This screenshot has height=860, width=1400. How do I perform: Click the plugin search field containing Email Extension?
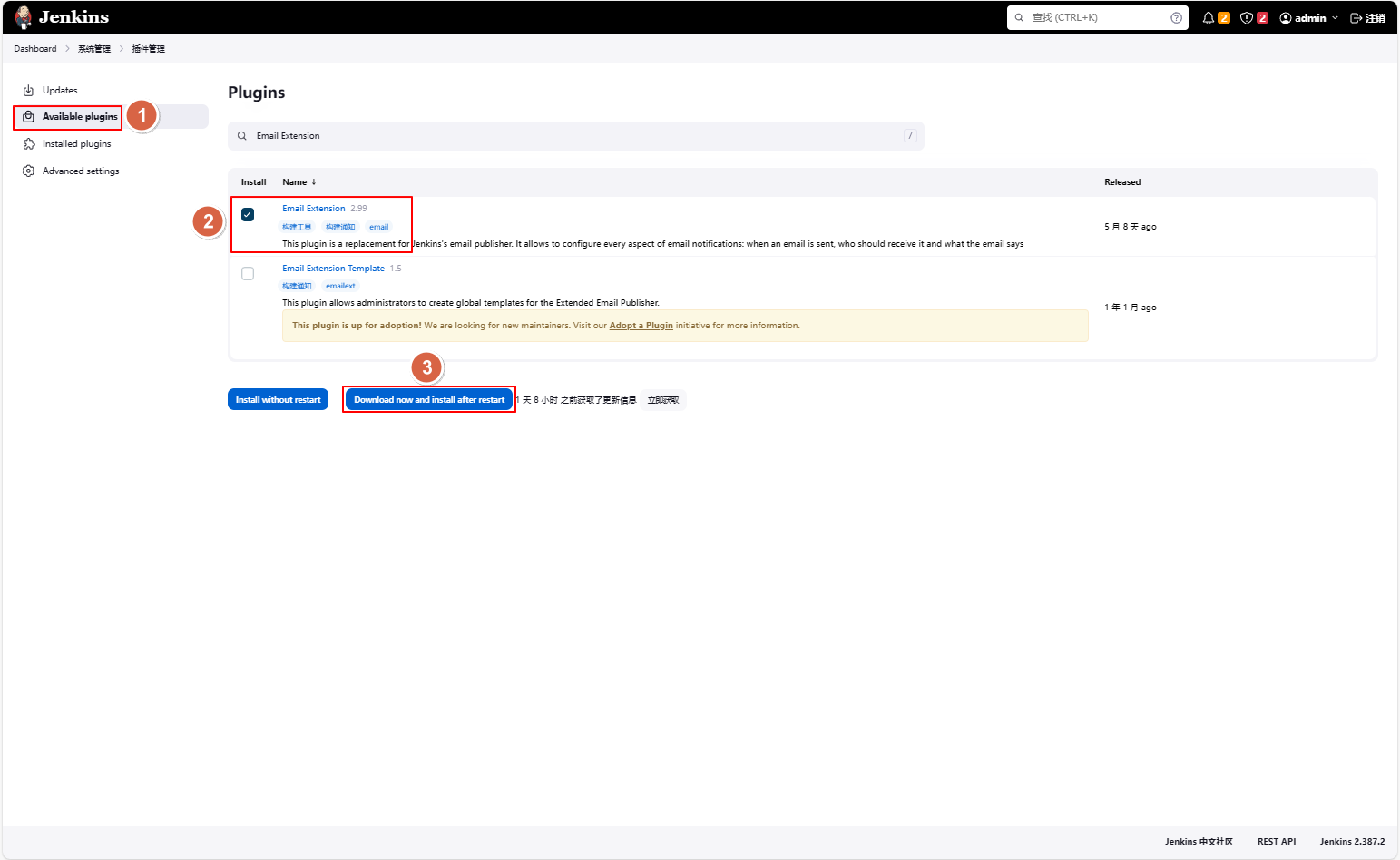(576, 136)
